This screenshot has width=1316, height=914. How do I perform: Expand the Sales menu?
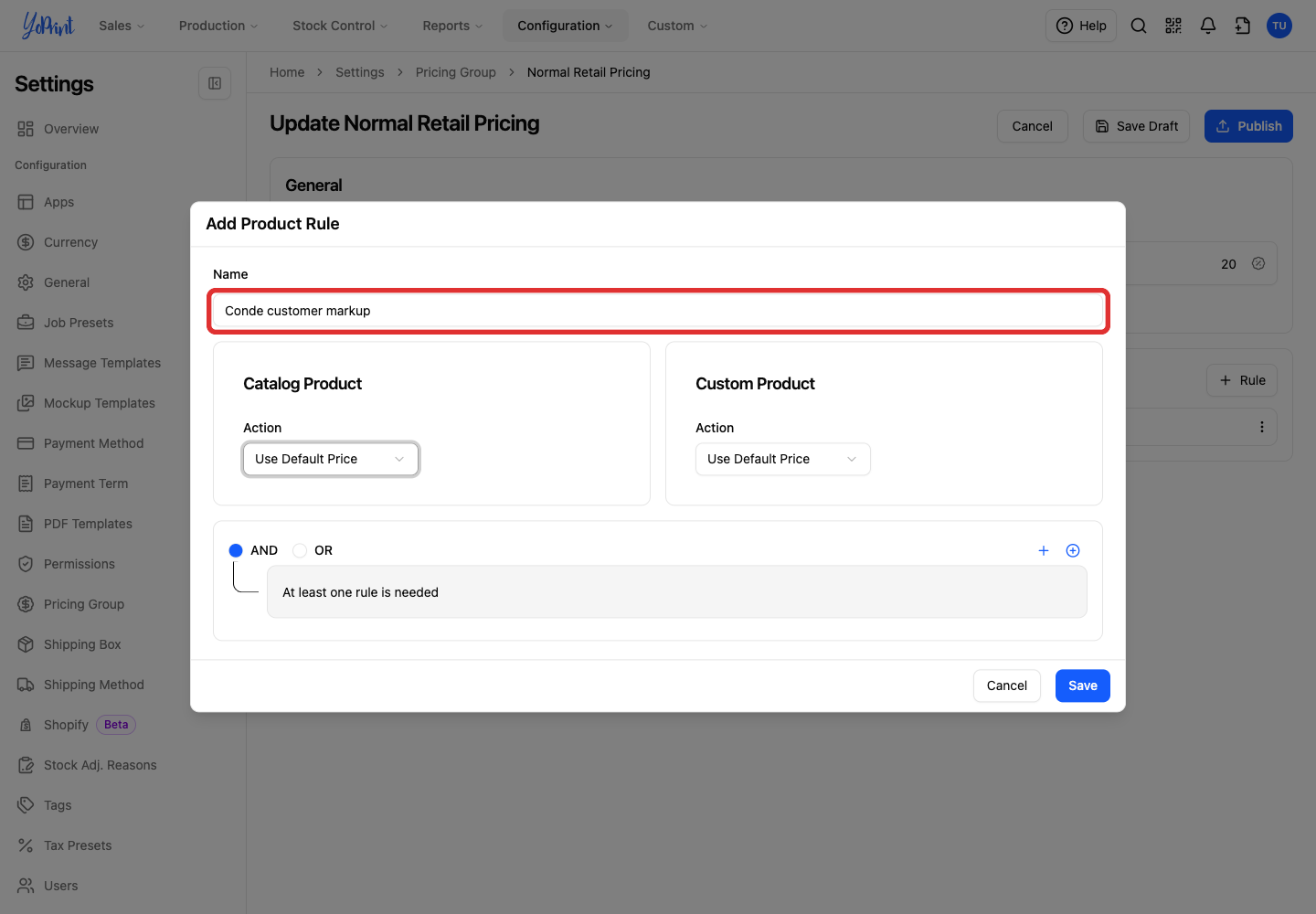click(122, 26)
